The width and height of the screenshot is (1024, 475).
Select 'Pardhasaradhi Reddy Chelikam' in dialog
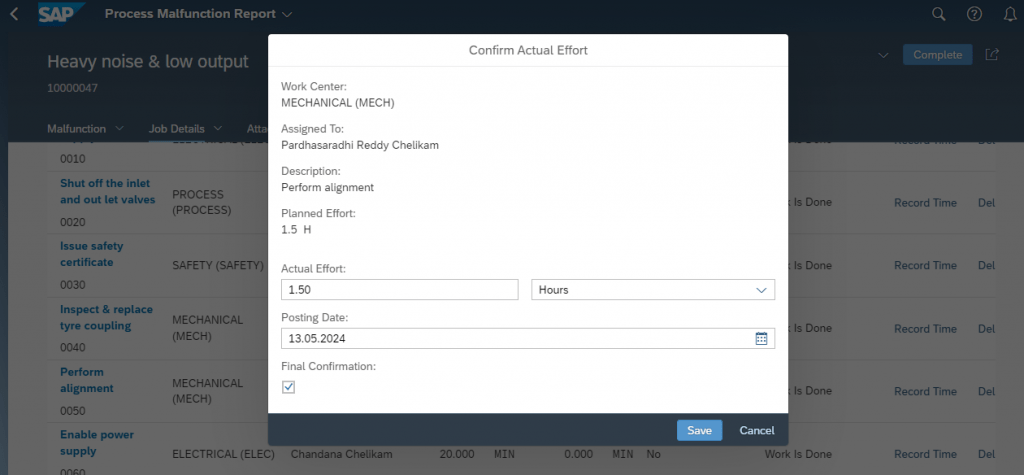[x=360, y=145]
